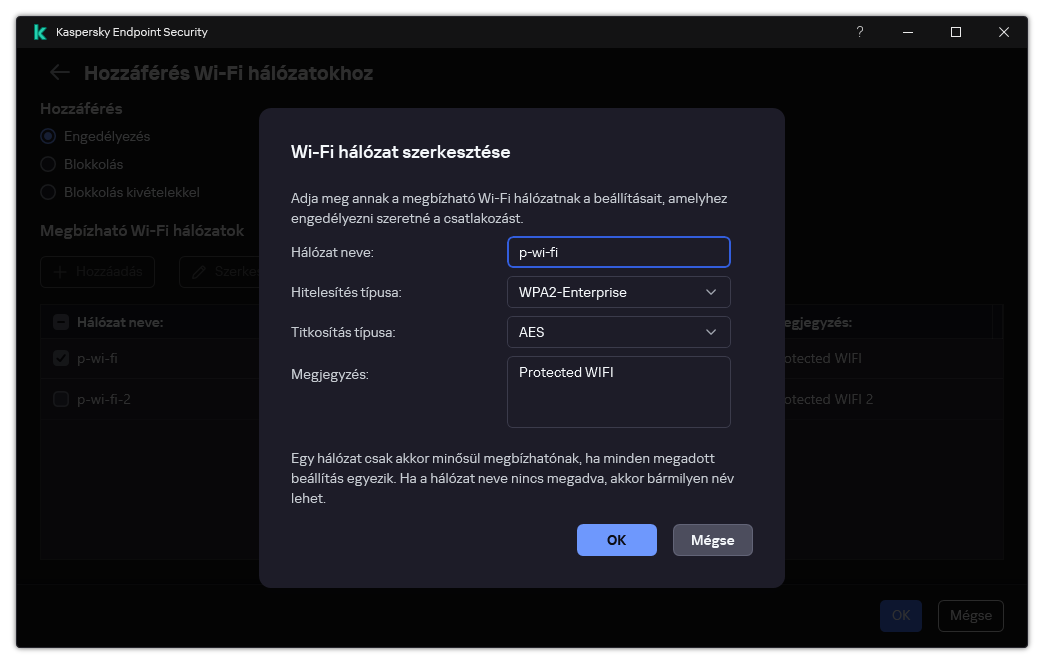Click the back arrow to return
1044x664 pixels.
coord(59,72)
